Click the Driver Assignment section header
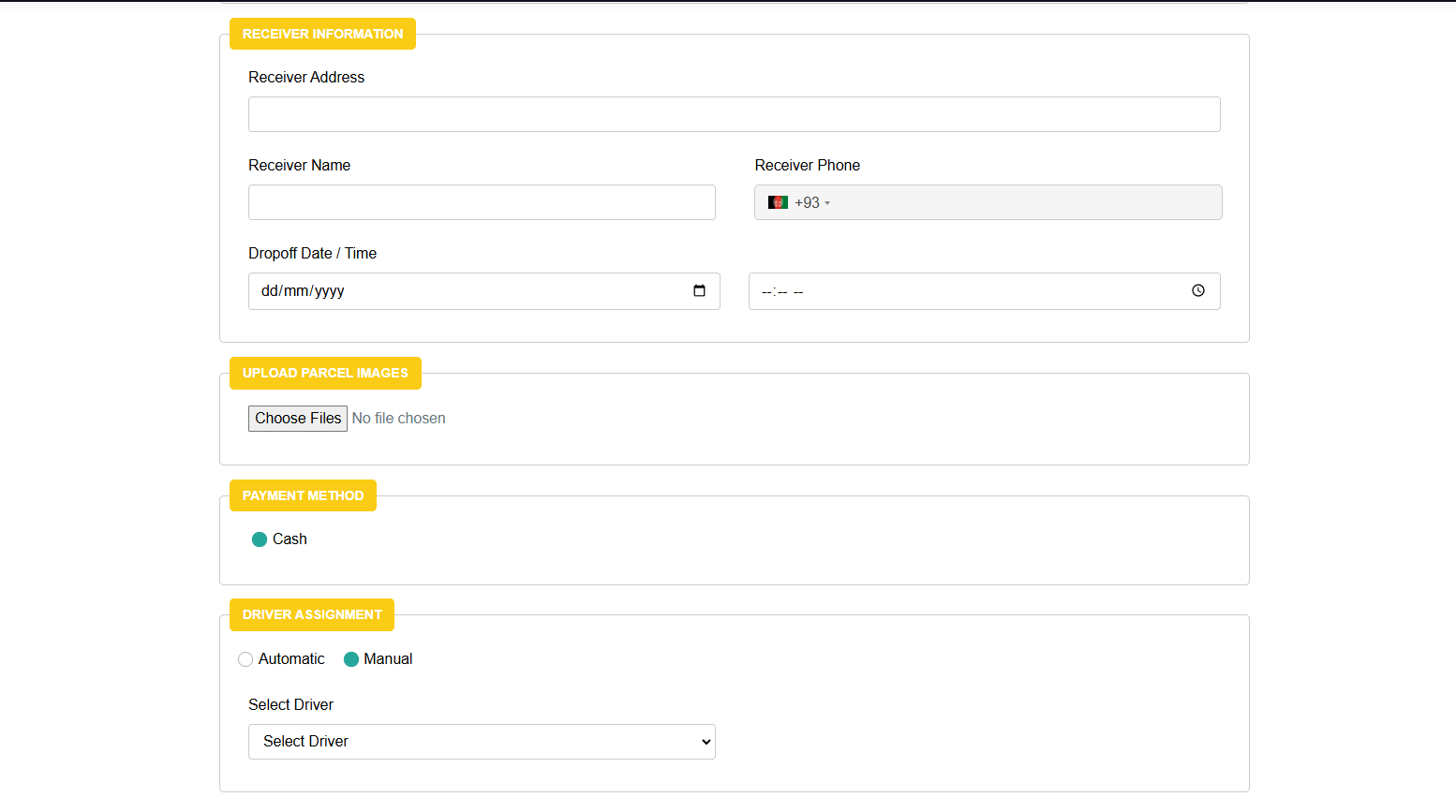1456x812 pixels. (x=312, y=614)
